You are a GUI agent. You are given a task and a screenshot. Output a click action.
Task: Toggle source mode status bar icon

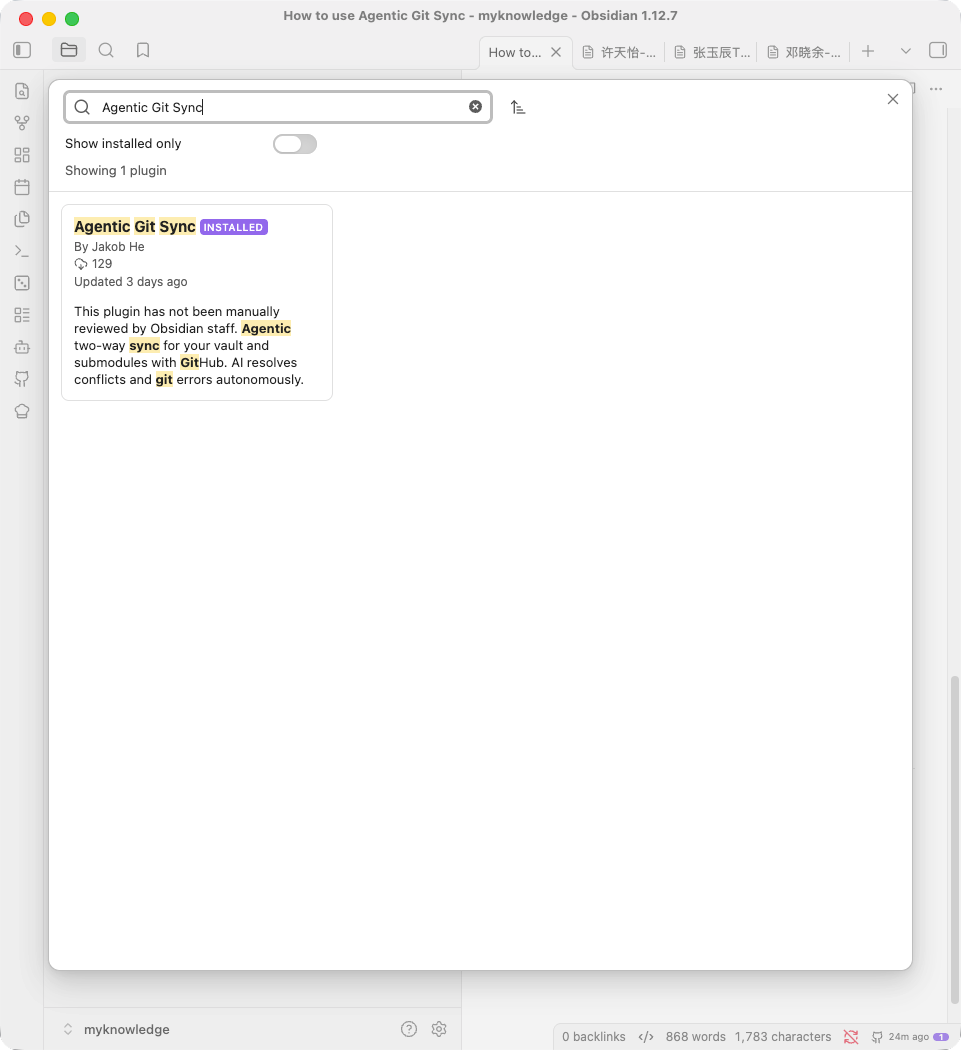[646, 1037]
